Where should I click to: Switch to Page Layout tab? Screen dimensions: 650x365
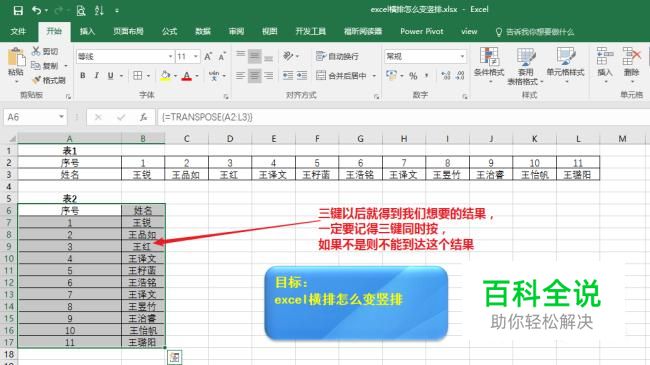click(128, 32)
